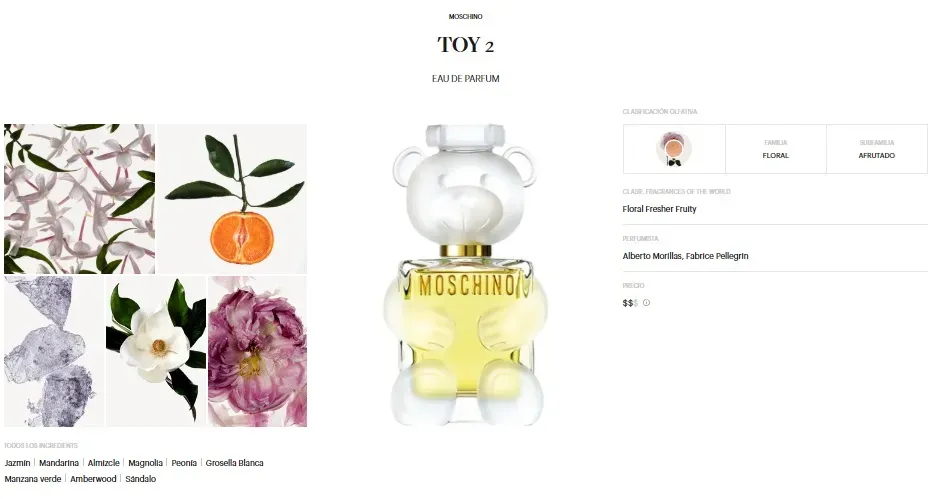
Task: Click the Jazmín ingredient link
Action: [x=17, y=463]
